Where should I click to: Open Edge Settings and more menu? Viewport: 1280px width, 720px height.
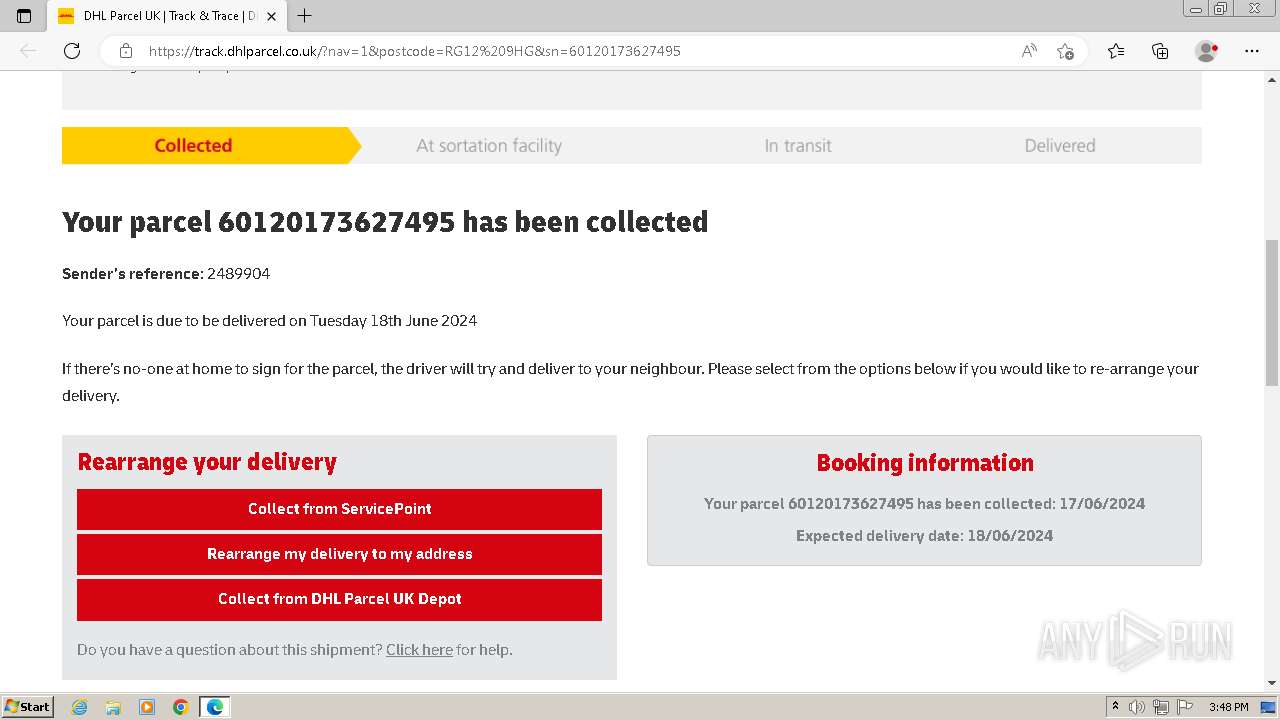pyautogui.click(x=1251, y=51)
